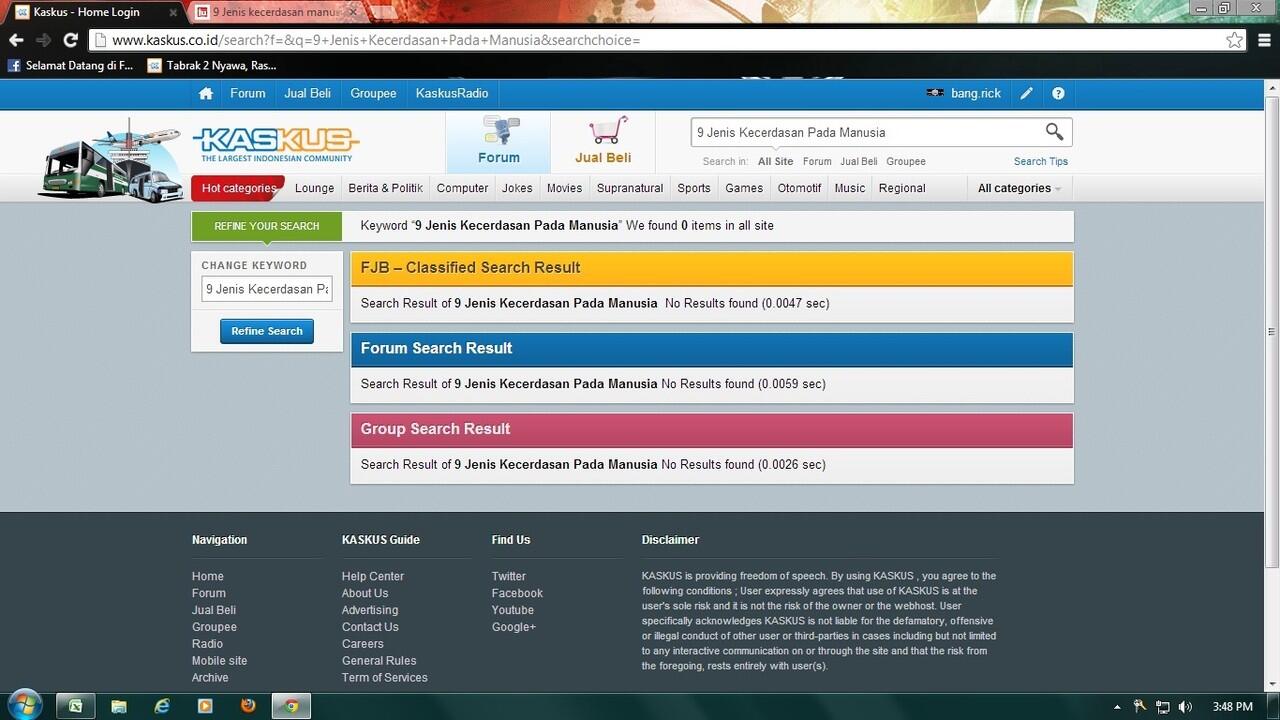Open the Help Center footer link
Image resolution: width=1280 pixels, height=720 pixels.
(373, 576)
